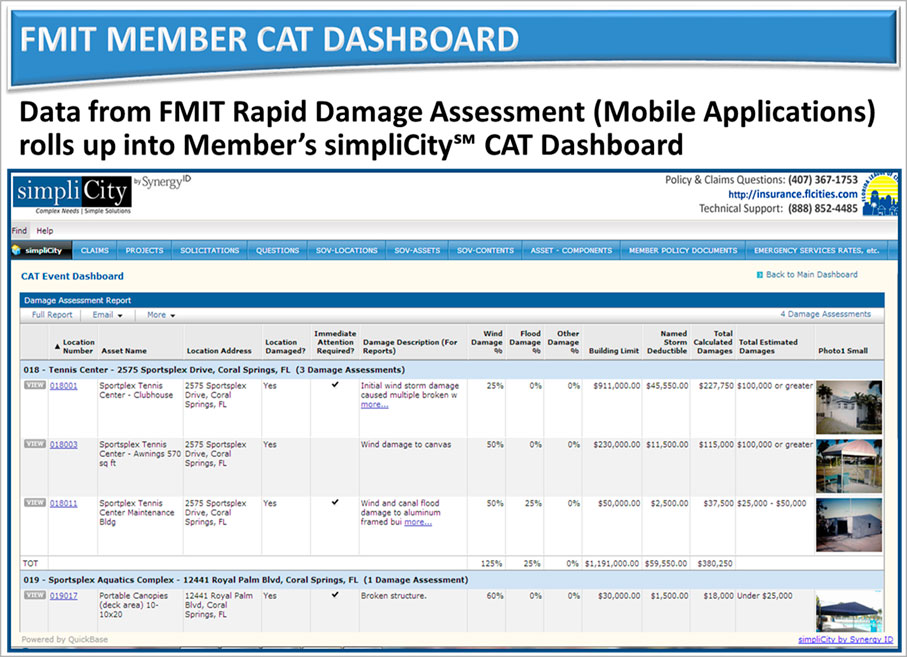This screenshot has width=907, height=657.
Task: Open the Help menu
Action: click(45, 230)
